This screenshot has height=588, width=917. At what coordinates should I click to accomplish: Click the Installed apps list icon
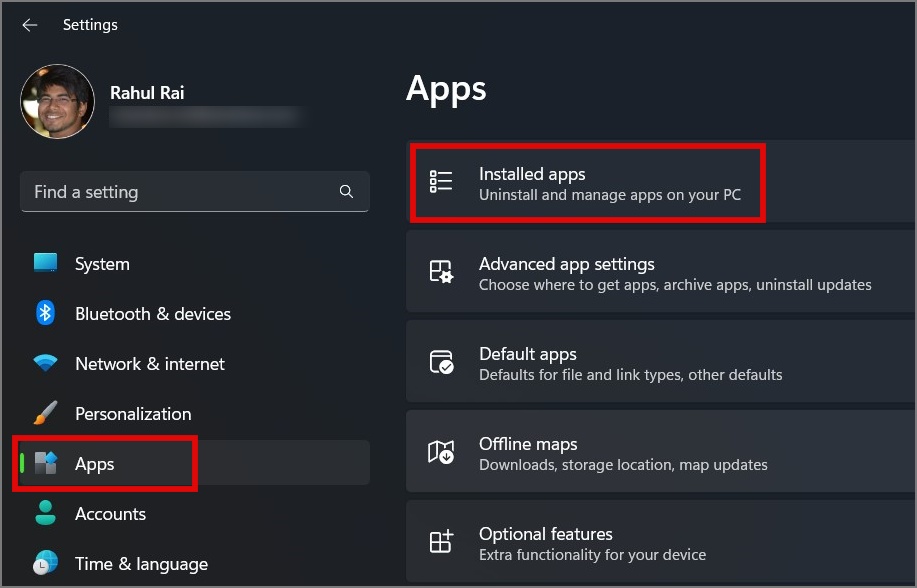[x=441, y=182]
